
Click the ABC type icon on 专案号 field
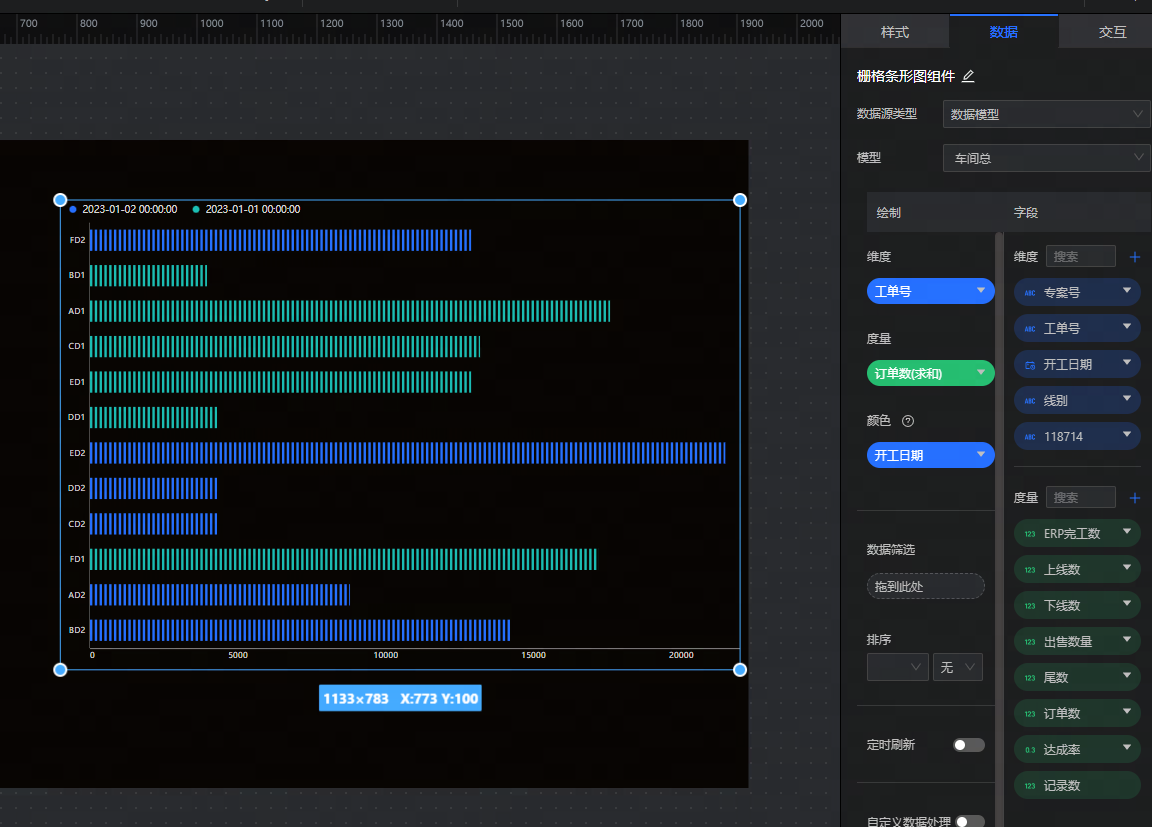coord(1030,293)
